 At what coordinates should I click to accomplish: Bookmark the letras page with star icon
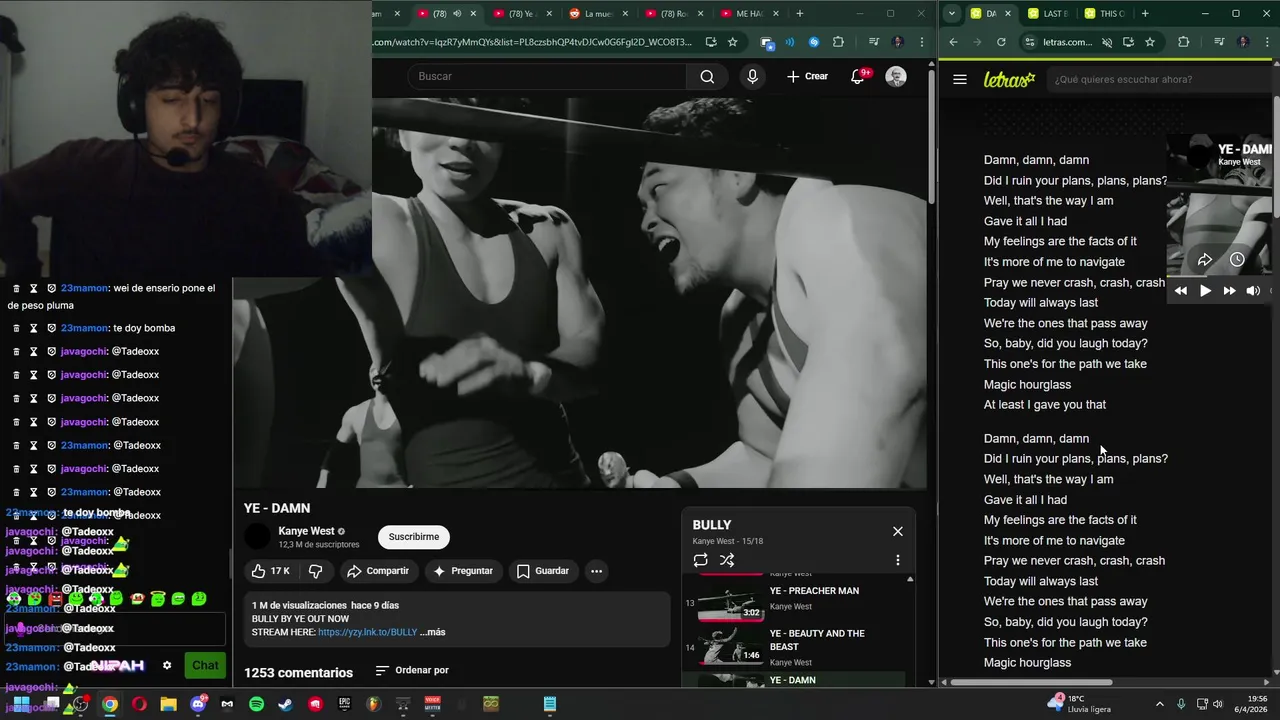point(1150,42)
